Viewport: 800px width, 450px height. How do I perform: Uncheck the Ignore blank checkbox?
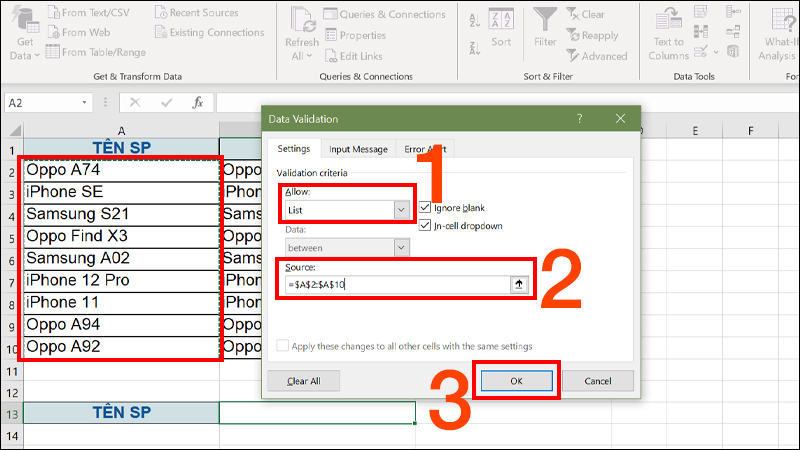425,207
